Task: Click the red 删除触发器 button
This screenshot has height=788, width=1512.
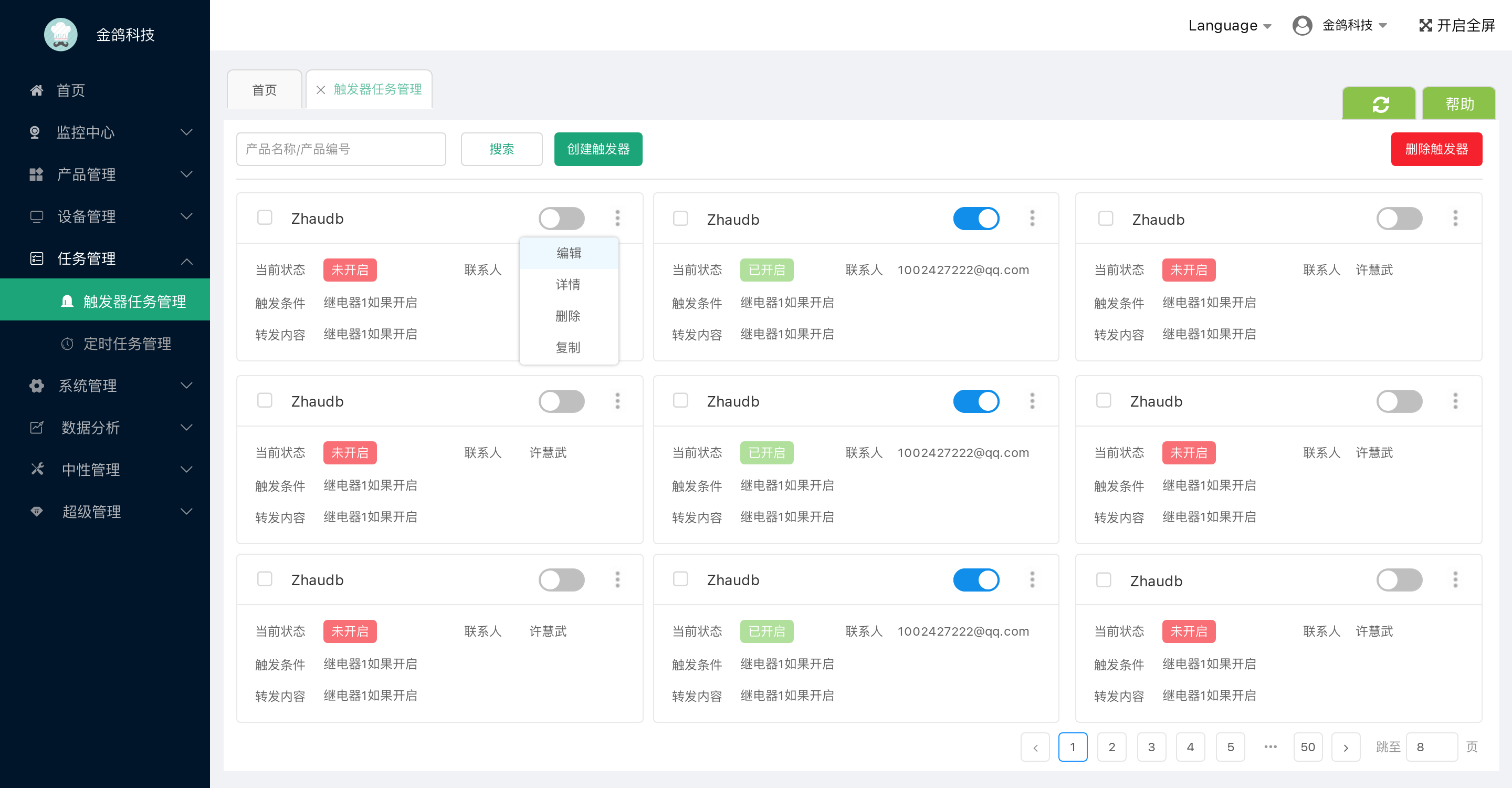Action: [1436, 149]
